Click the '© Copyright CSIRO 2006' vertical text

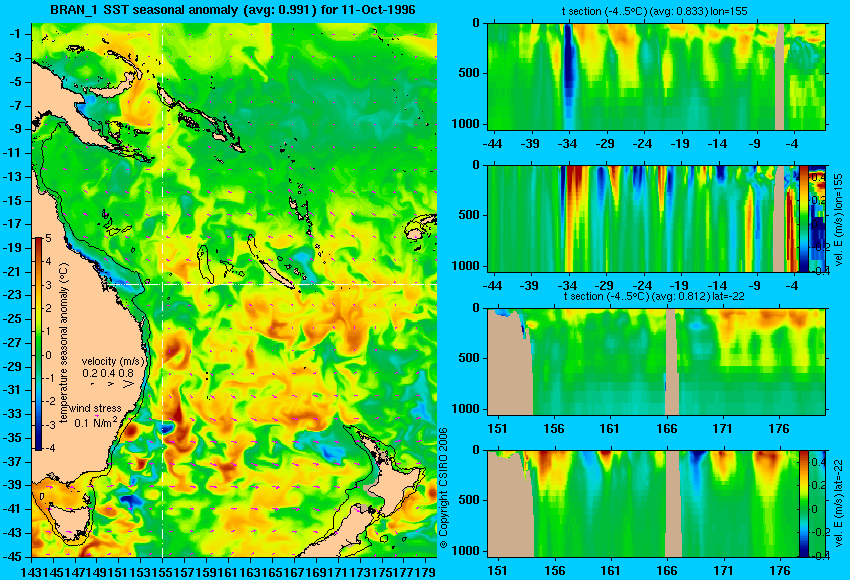click(x=444, y=488)
